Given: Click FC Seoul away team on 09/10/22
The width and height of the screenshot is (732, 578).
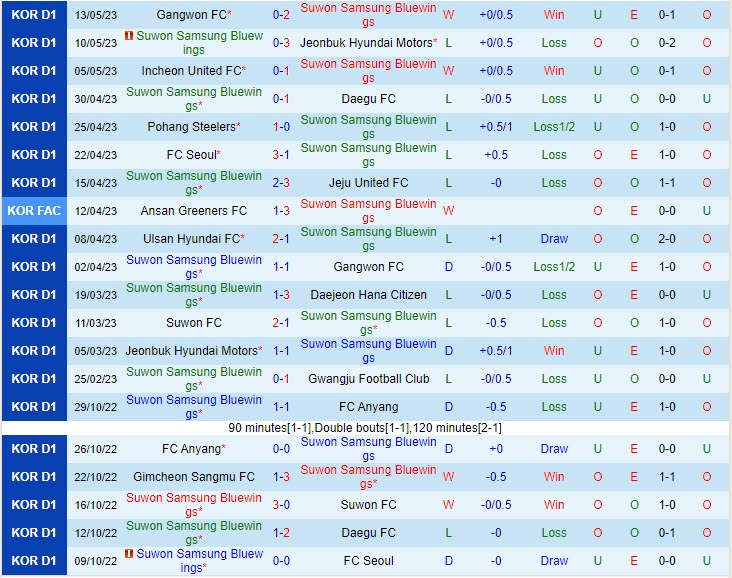Looking at the screenshot, I should click(368, 561).
